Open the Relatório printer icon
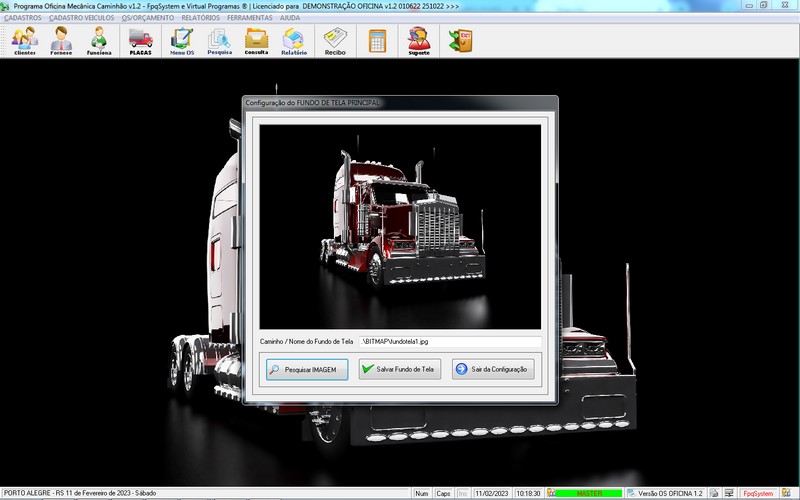The width and height of the screenshot is (800, 500). click(x=294, y=40)
